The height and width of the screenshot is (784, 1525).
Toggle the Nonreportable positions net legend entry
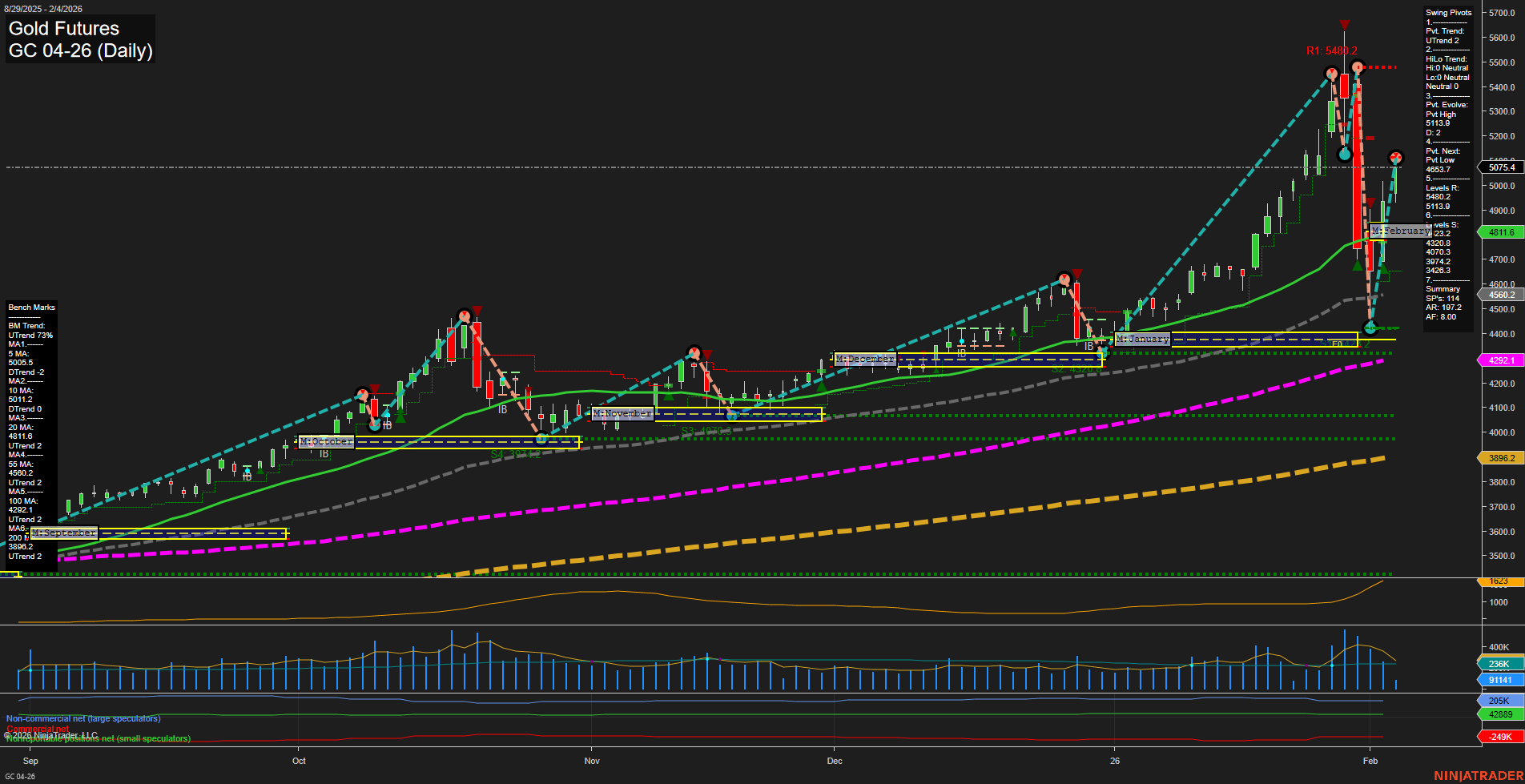tap(97, 738)
